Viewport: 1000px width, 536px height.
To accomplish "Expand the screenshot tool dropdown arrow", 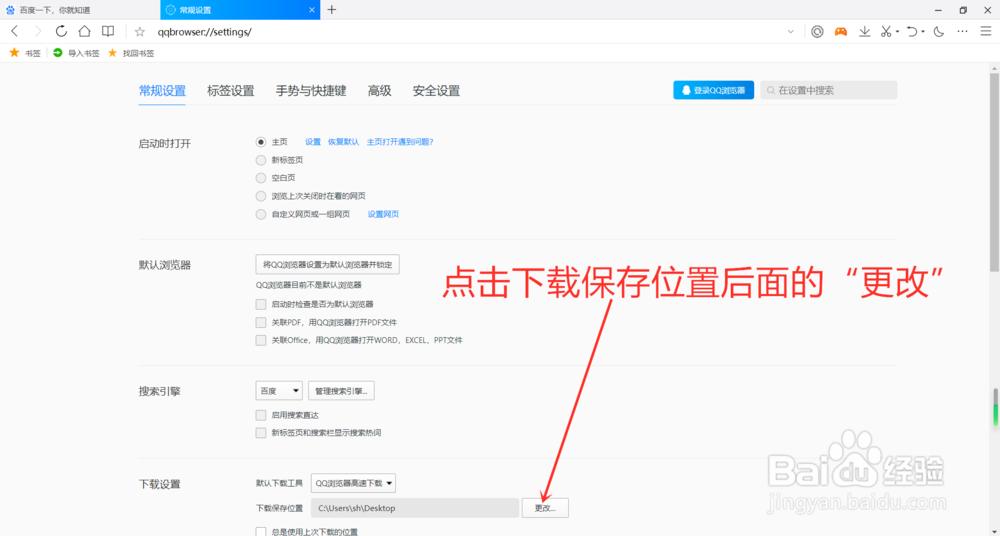I will 897,32.
